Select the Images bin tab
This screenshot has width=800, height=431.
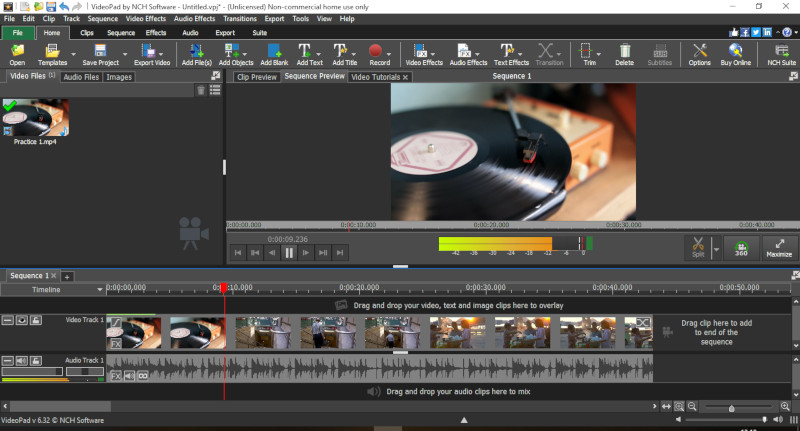coord(119,77)
